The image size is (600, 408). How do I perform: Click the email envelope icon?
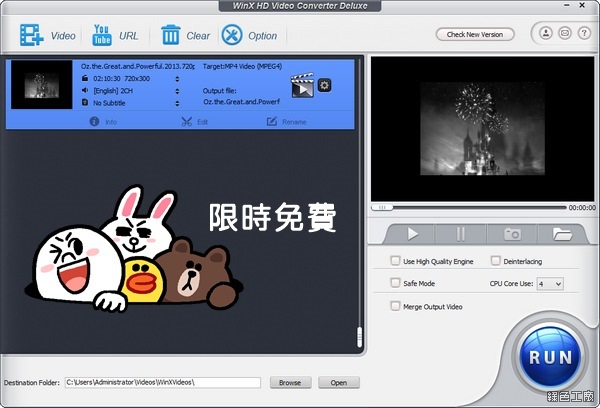click(x=565, y=33)
